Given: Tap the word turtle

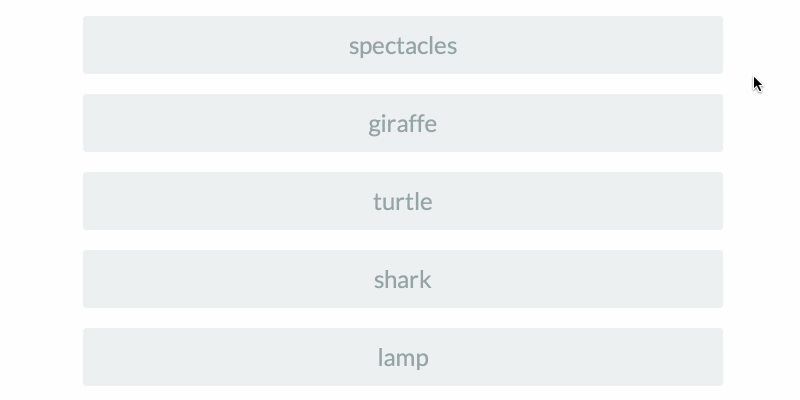Looking at the screenshot, I should 403,202.
